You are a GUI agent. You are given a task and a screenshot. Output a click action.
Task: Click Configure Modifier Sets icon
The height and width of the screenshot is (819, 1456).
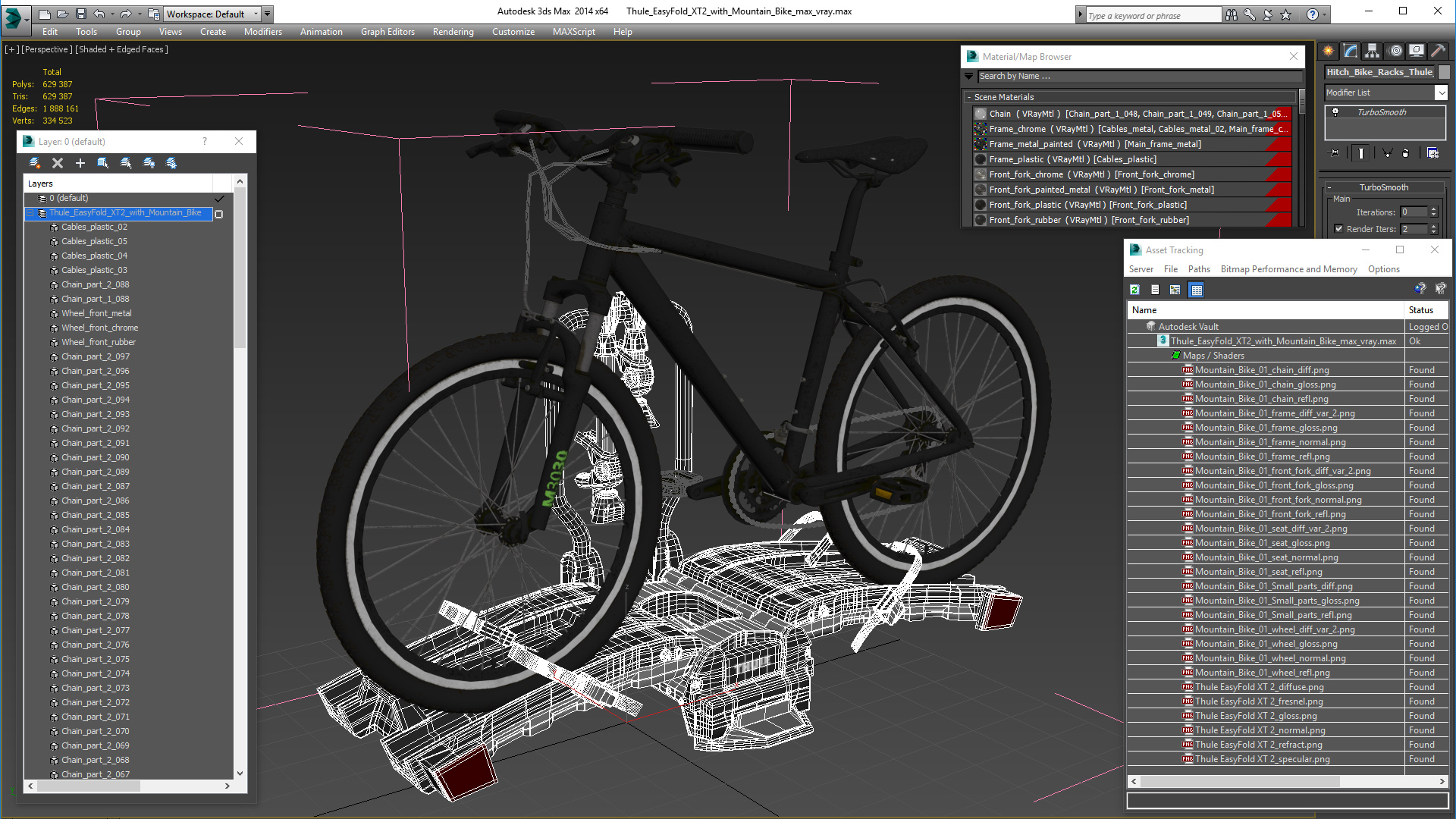click(1432, 153)
